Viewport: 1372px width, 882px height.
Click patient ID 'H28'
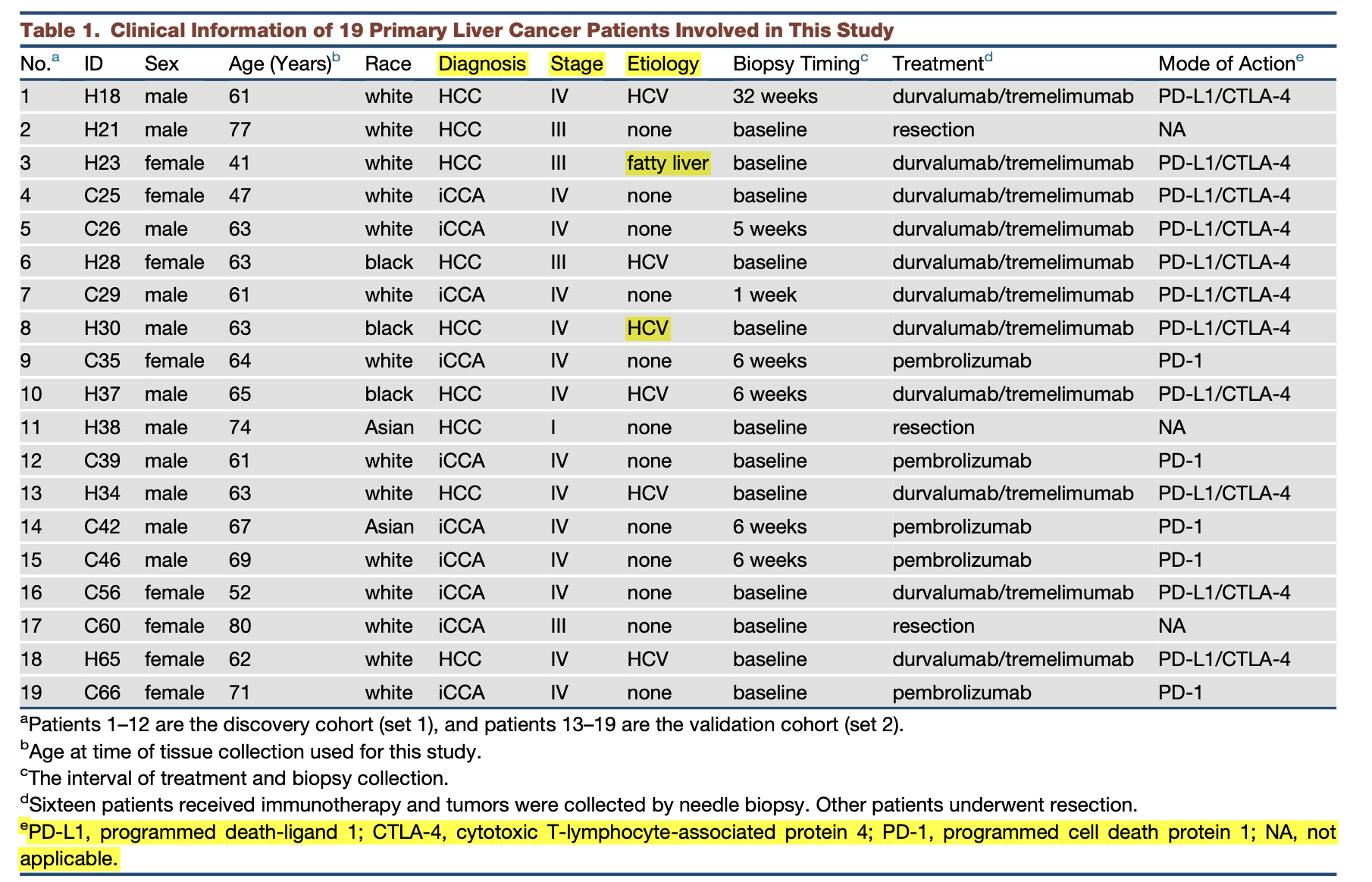tap(102, 262)
